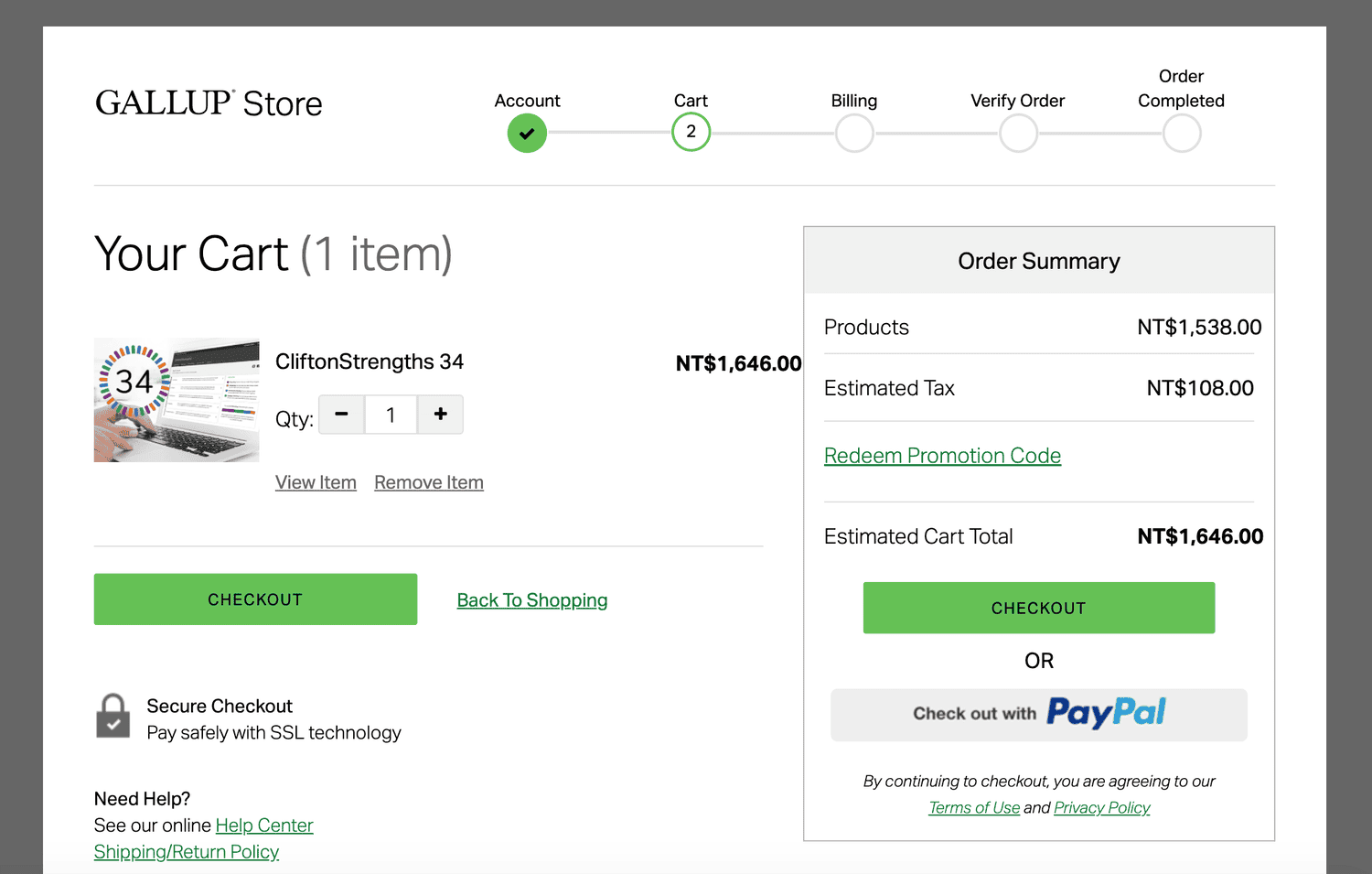
Task: Open the CliftonStrengths 34 product thumbnail
Action: coord(177,400)
